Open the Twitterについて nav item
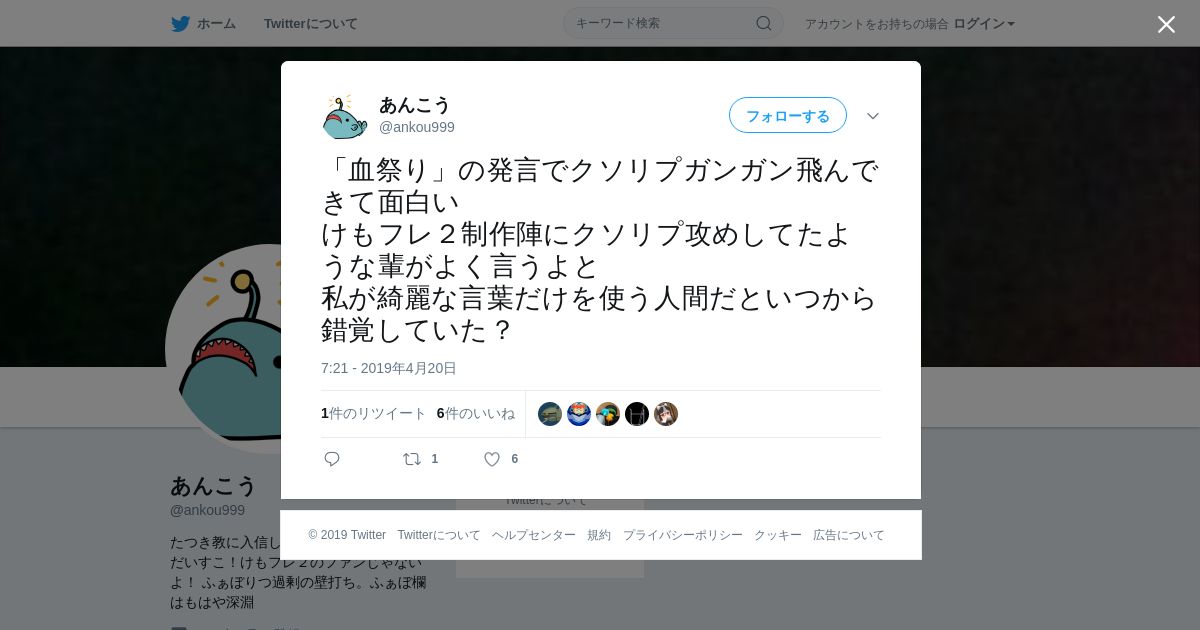This screenshot has height=630, width=1200. click(311, 23)
